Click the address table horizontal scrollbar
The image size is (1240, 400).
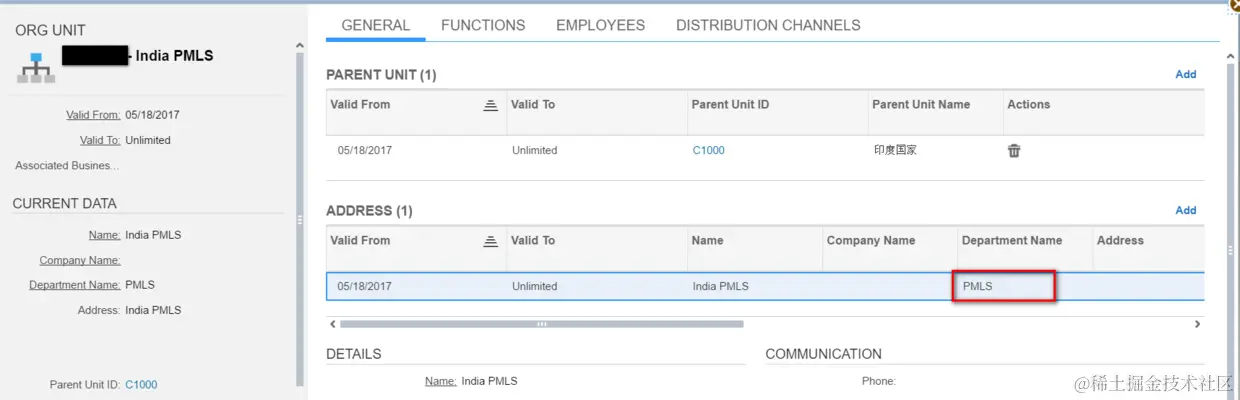coord(541,324)
